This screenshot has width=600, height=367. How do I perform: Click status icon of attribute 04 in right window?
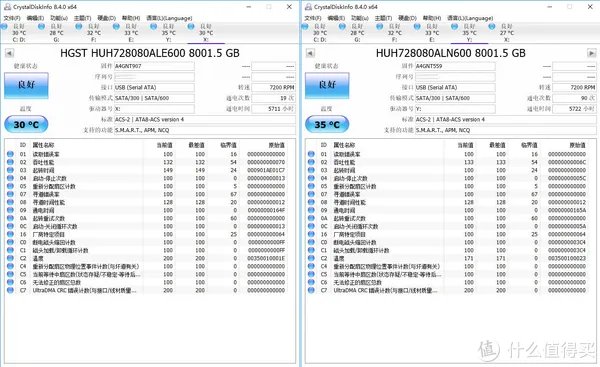311,178
